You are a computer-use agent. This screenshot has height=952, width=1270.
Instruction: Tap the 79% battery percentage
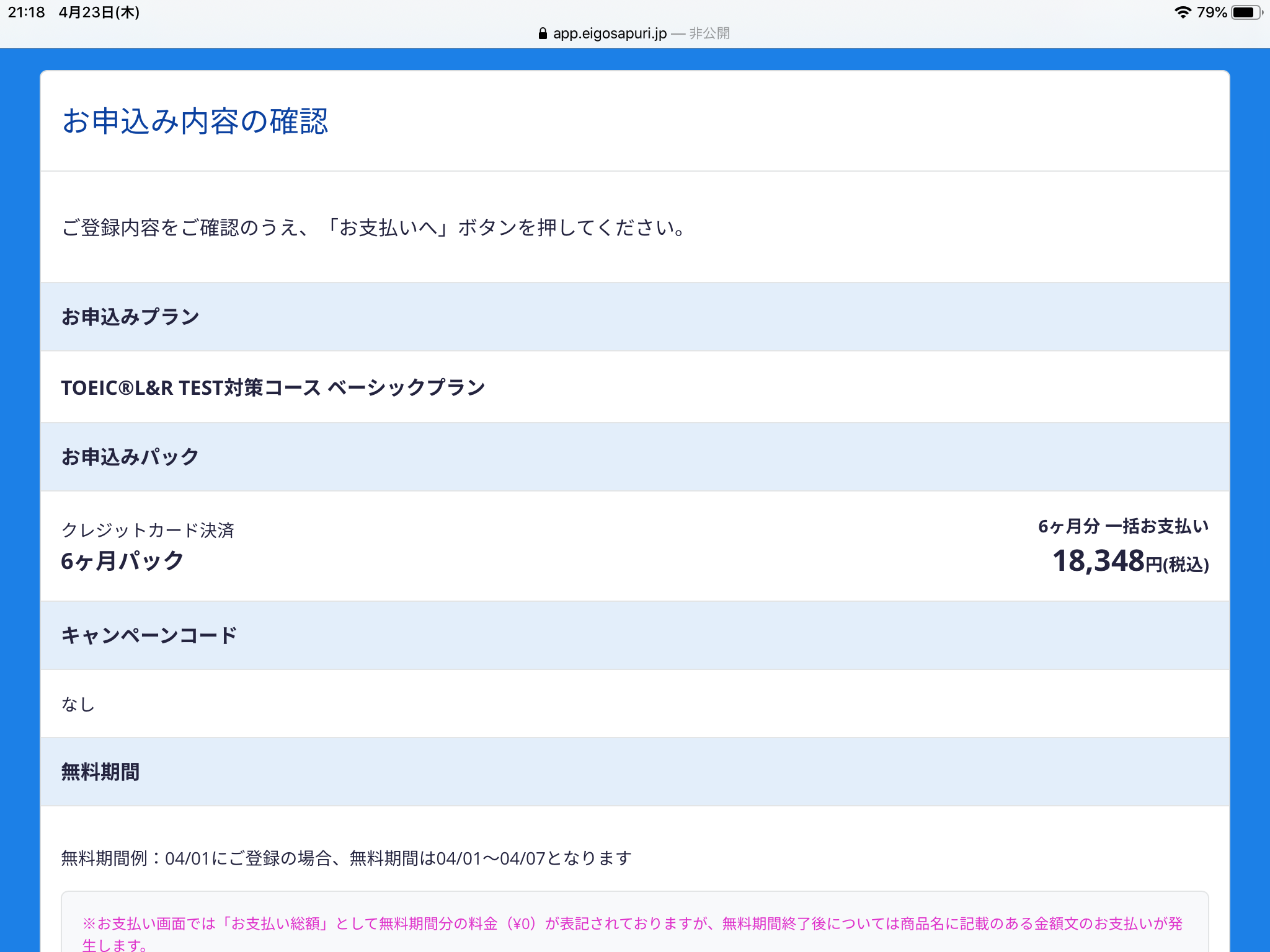1212,12
